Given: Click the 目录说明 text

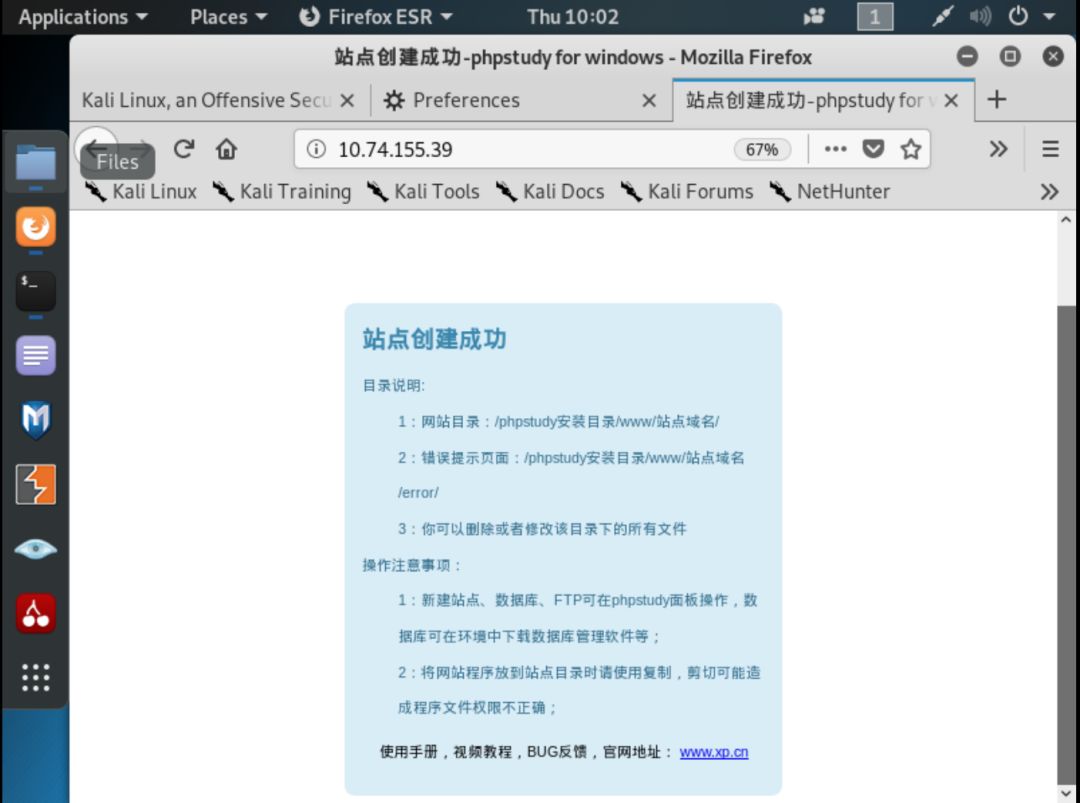Looking at the screenshot, I should [x=393, y=386].
